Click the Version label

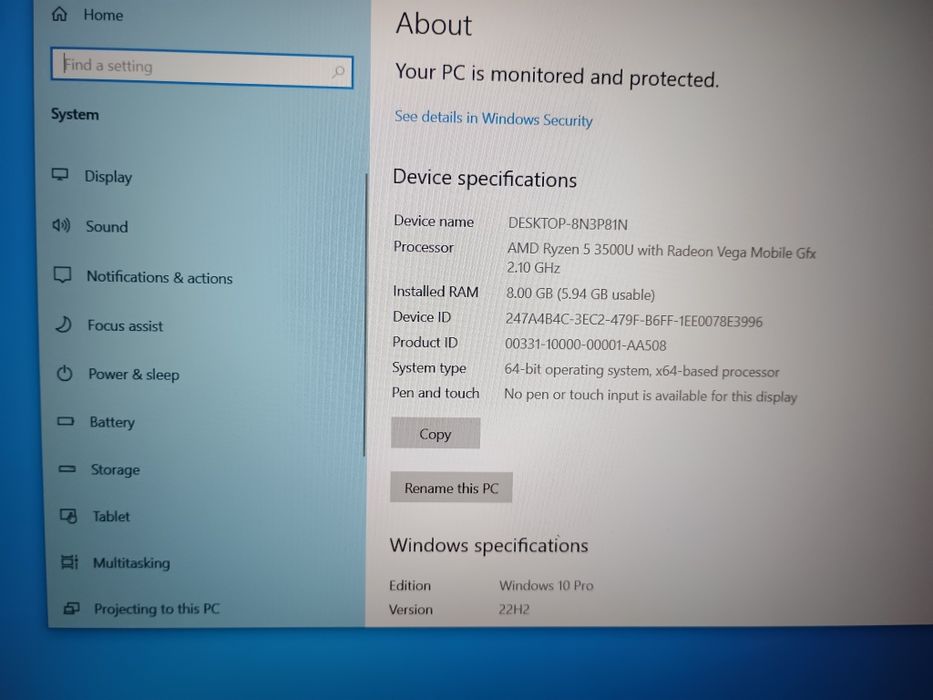[x=411, y=610]
